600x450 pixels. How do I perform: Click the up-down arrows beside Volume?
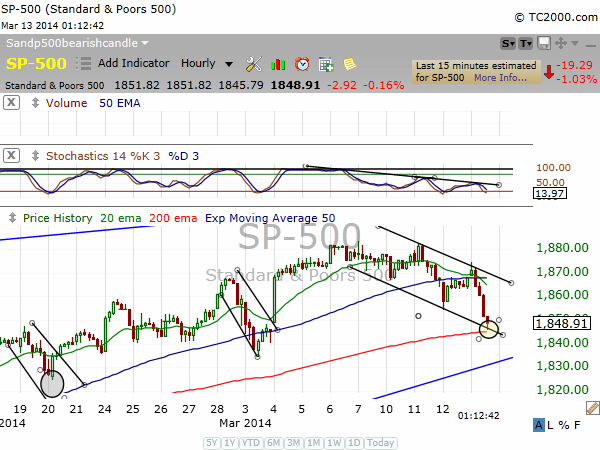(x=35, y=103)
